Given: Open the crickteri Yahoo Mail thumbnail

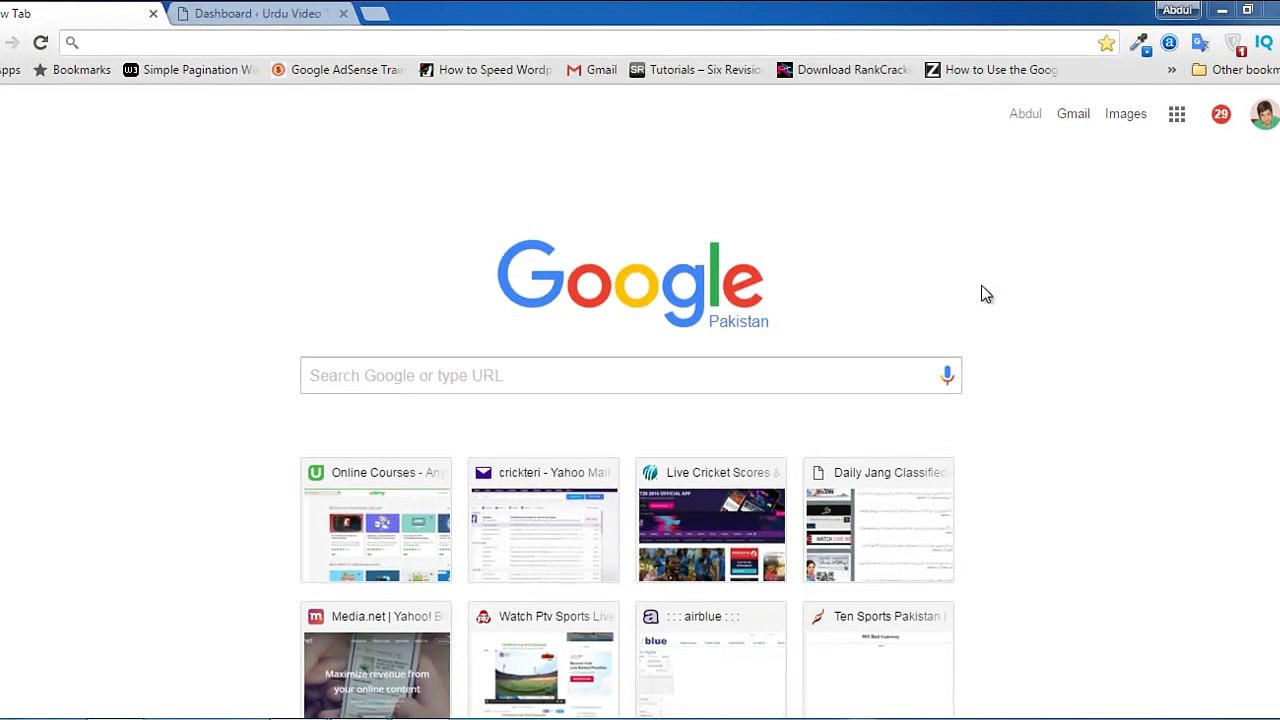Looking at the screenshot, I should [x=544, y=520].
